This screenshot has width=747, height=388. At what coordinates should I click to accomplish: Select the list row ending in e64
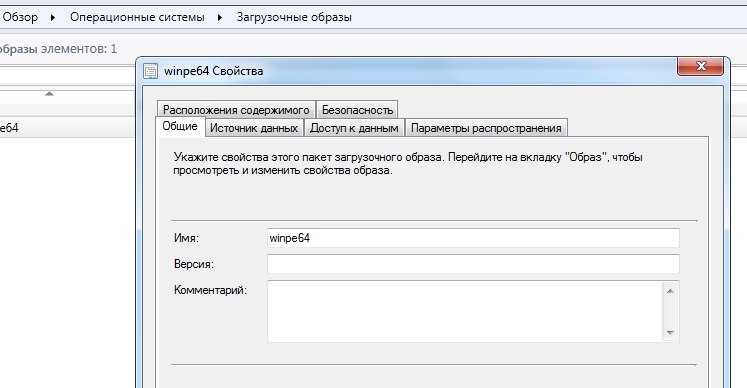[68, 128]
